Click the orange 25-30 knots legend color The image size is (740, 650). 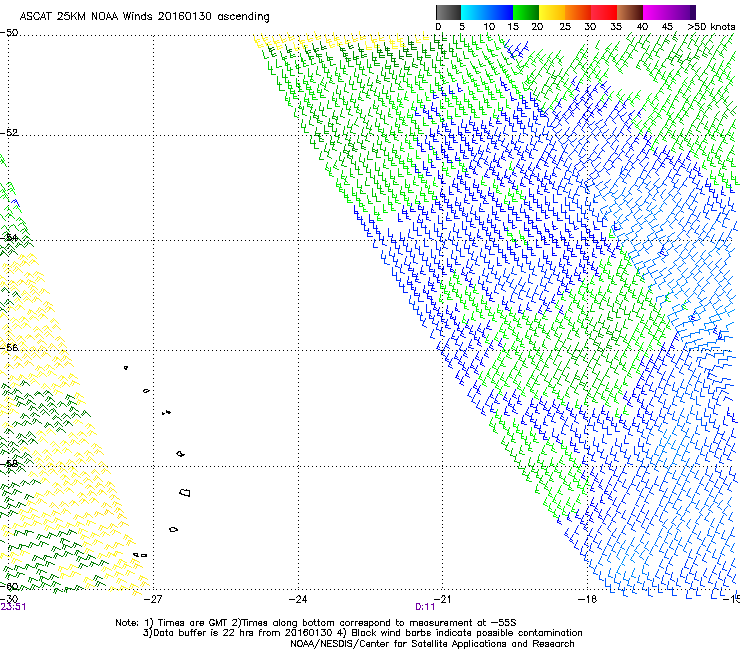click(x=578, y=12)
